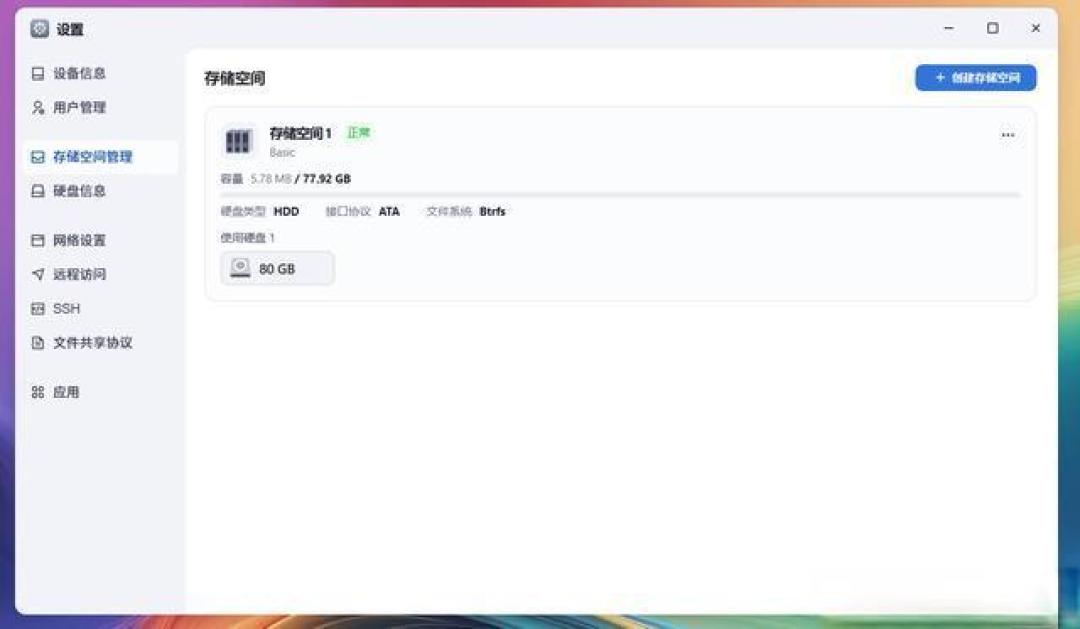Click the HDD disk type value
1080x629 pixels.
tap(287, 212)
